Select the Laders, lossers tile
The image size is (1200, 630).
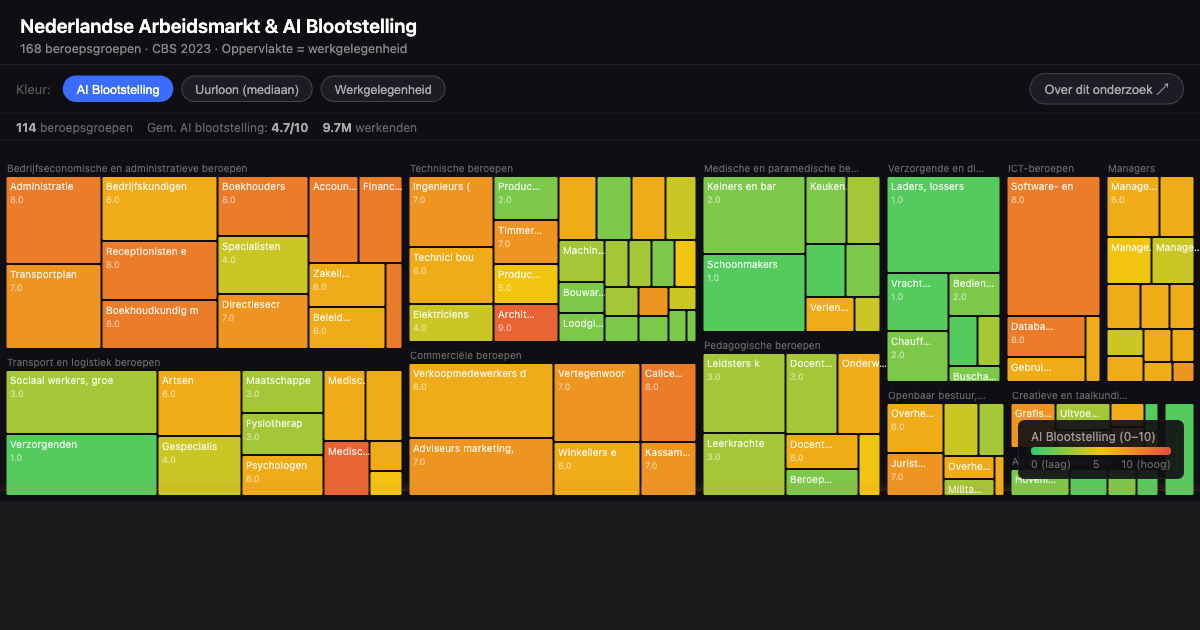coord(942,225)
